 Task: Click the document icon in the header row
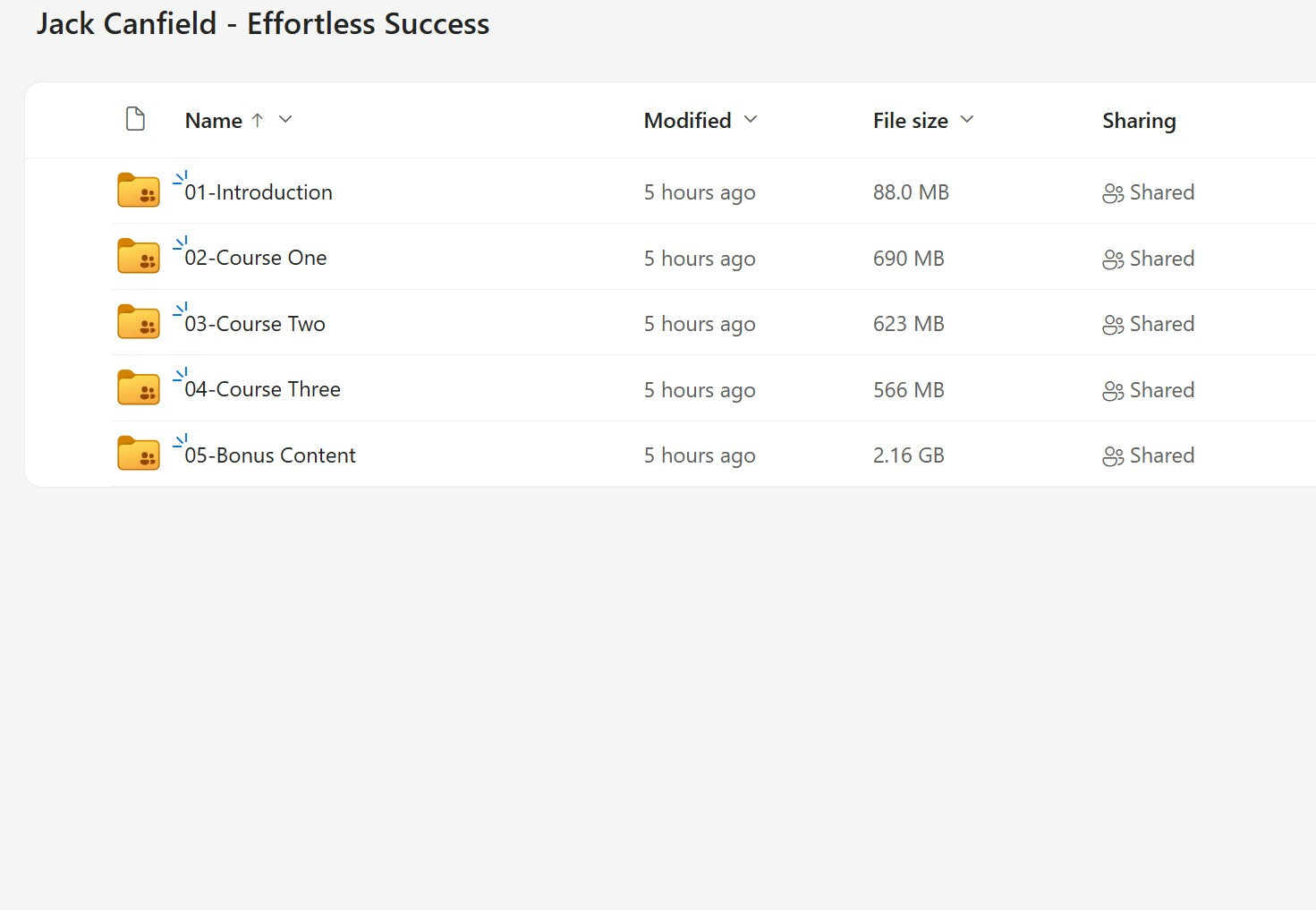135,117
